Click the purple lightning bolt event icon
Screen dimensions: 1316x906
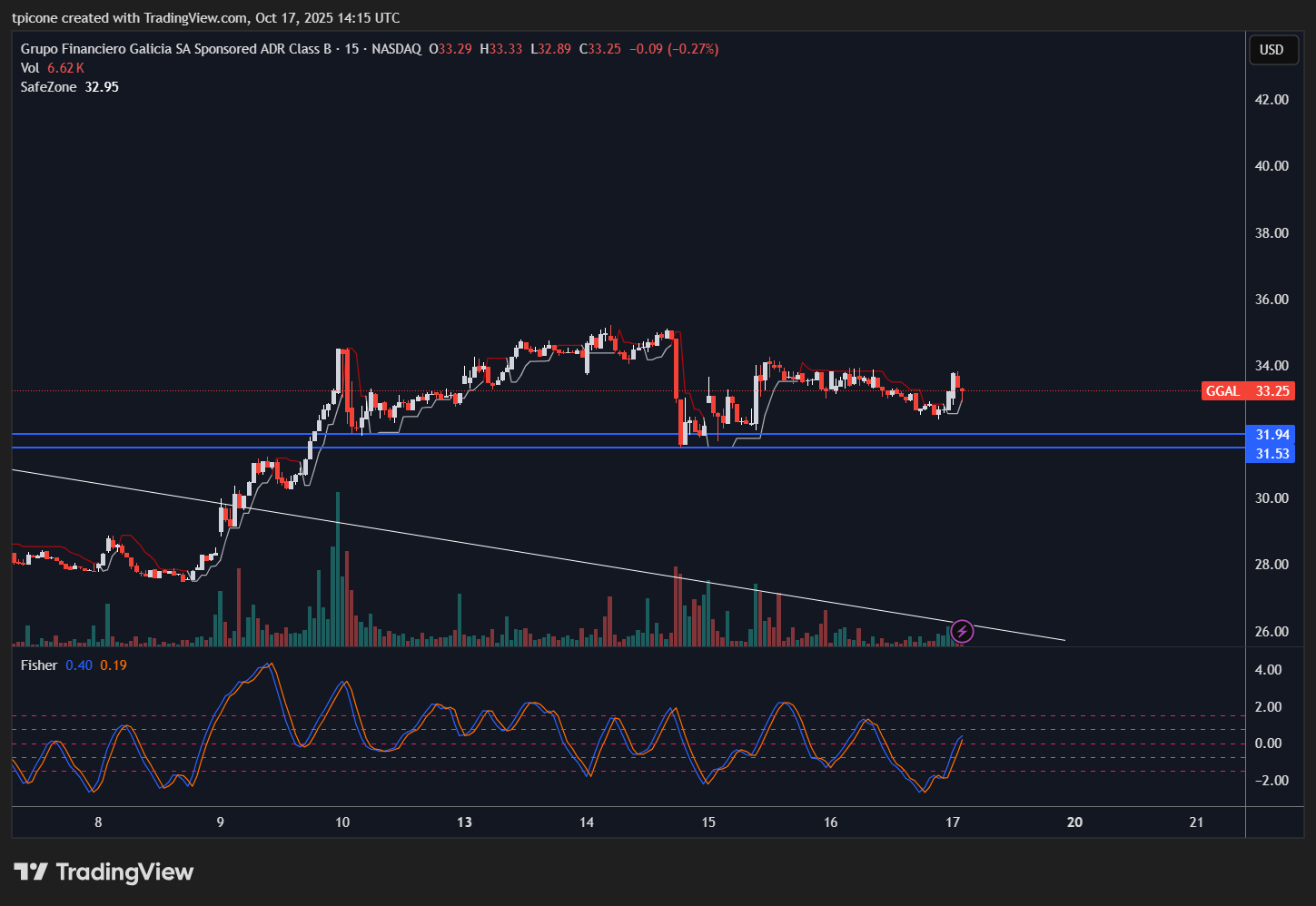point(962,631)
